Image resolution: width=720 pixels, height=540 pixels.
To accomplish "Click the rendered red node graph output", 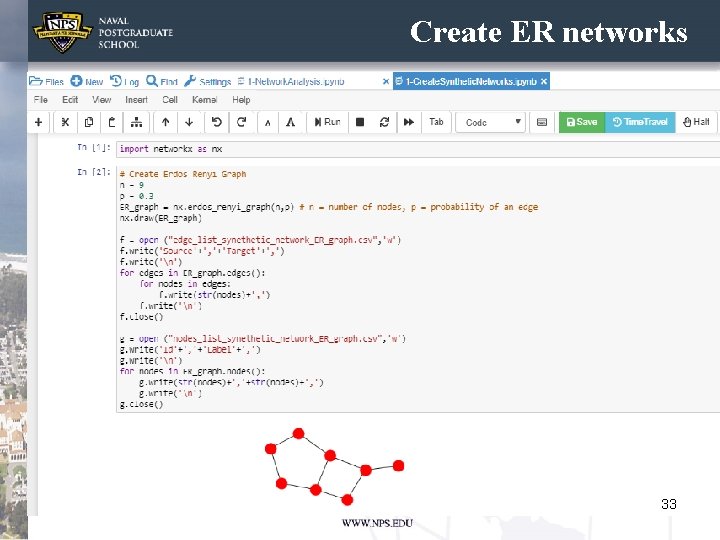I will (x=334, y=466).
